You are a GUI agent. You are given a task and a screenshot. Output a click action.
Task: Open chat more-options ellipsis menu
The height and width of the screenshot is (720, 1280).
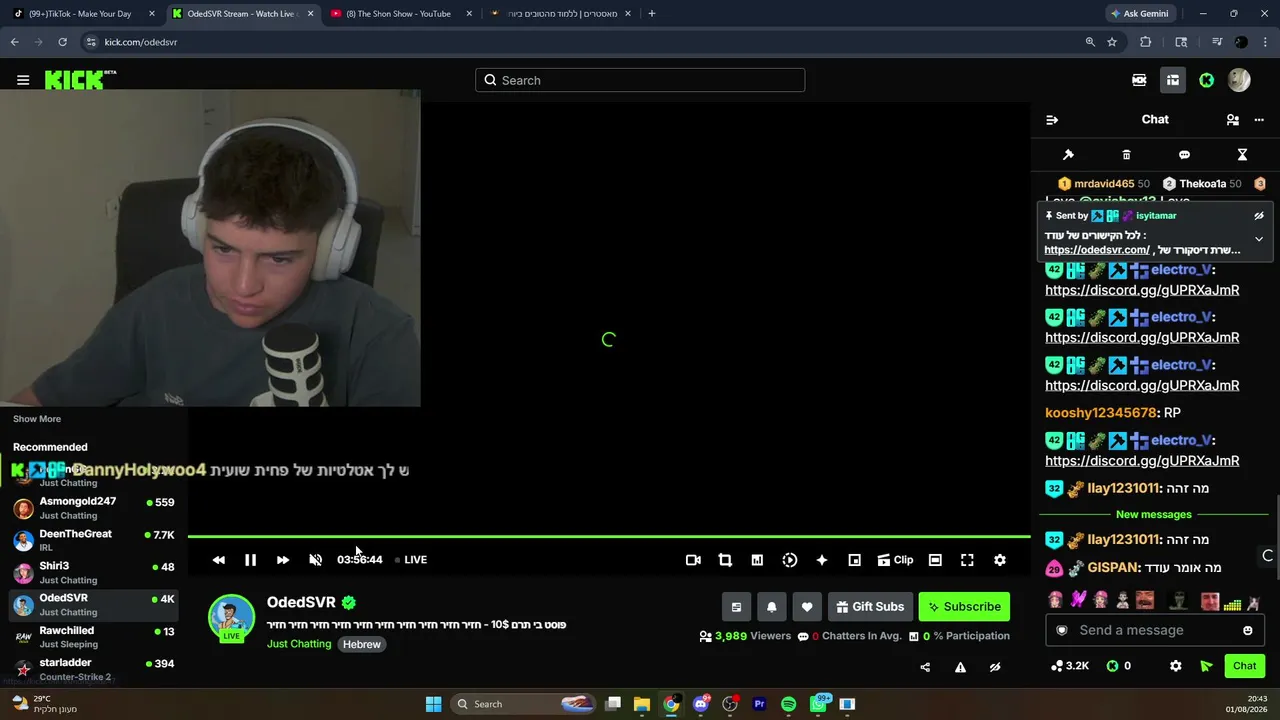pyautogui.click(x=1259, y=120)
